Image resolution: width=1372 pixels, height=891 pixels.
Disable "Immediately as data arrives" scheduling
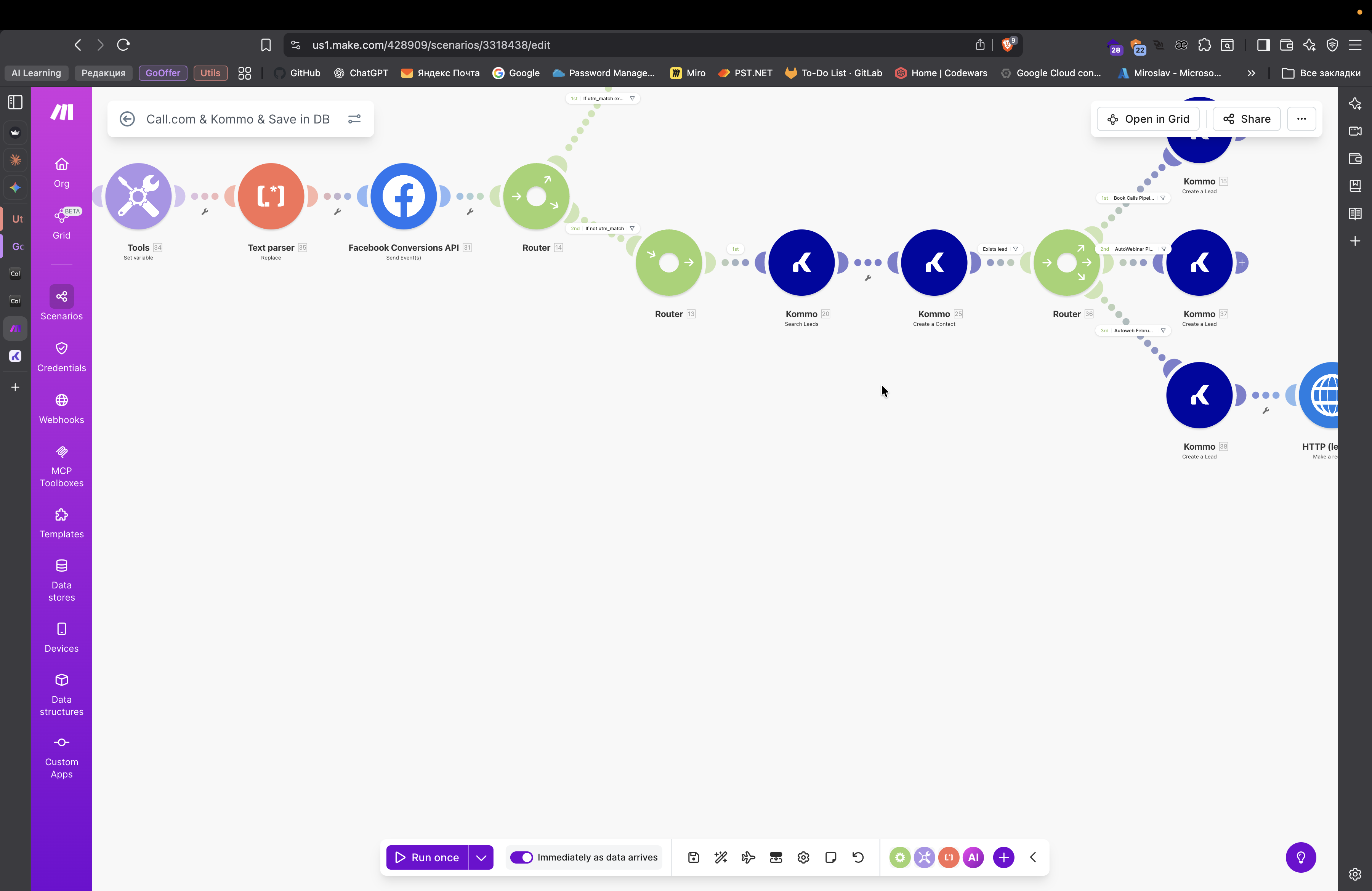[522, 857]
